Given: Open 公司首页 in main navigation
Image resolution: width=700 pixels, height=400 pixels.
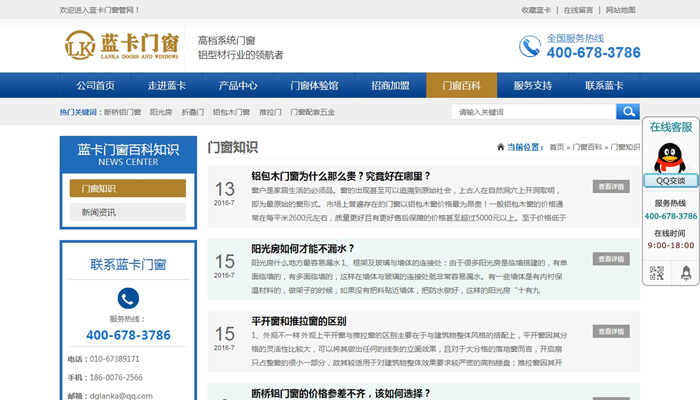Looking at the screenshot, I should coord(96,85).
